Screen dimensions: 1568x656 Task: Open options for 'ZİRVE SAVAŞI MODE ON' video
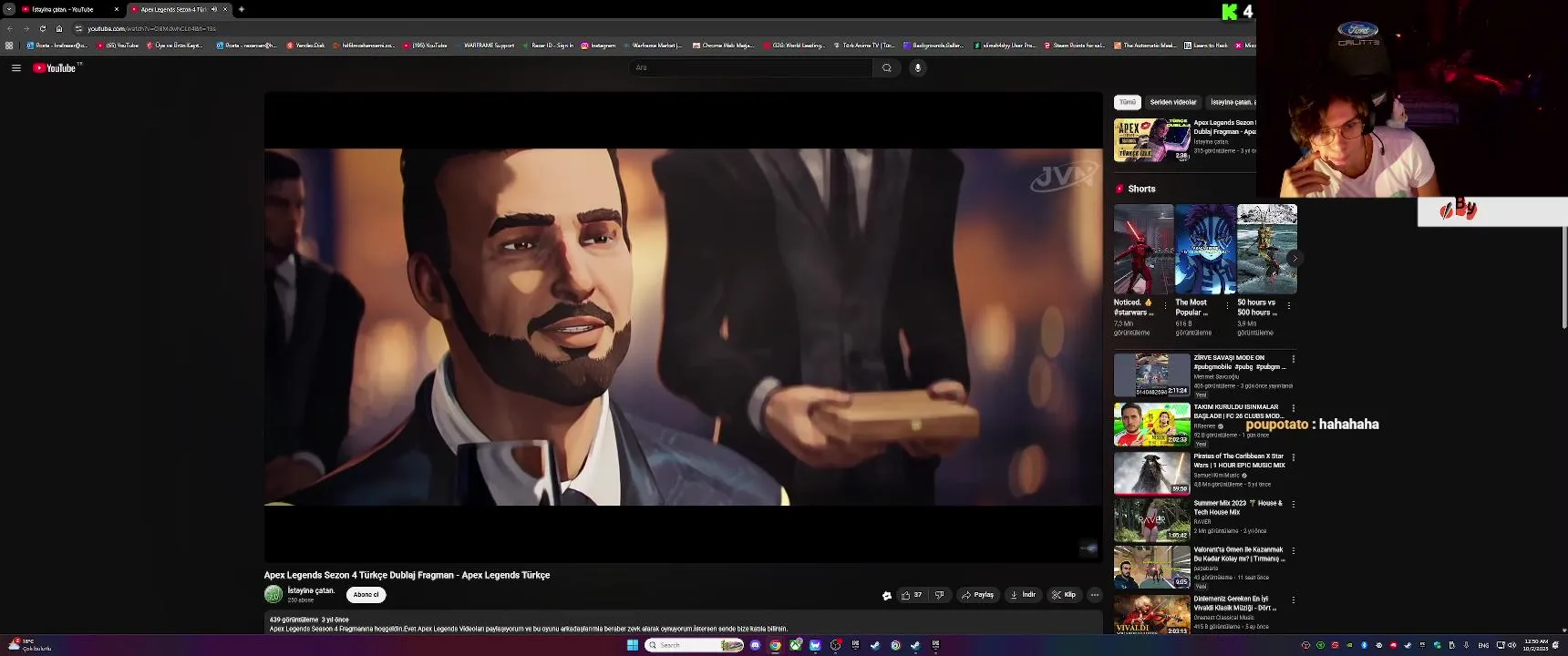pos(1294,359)
